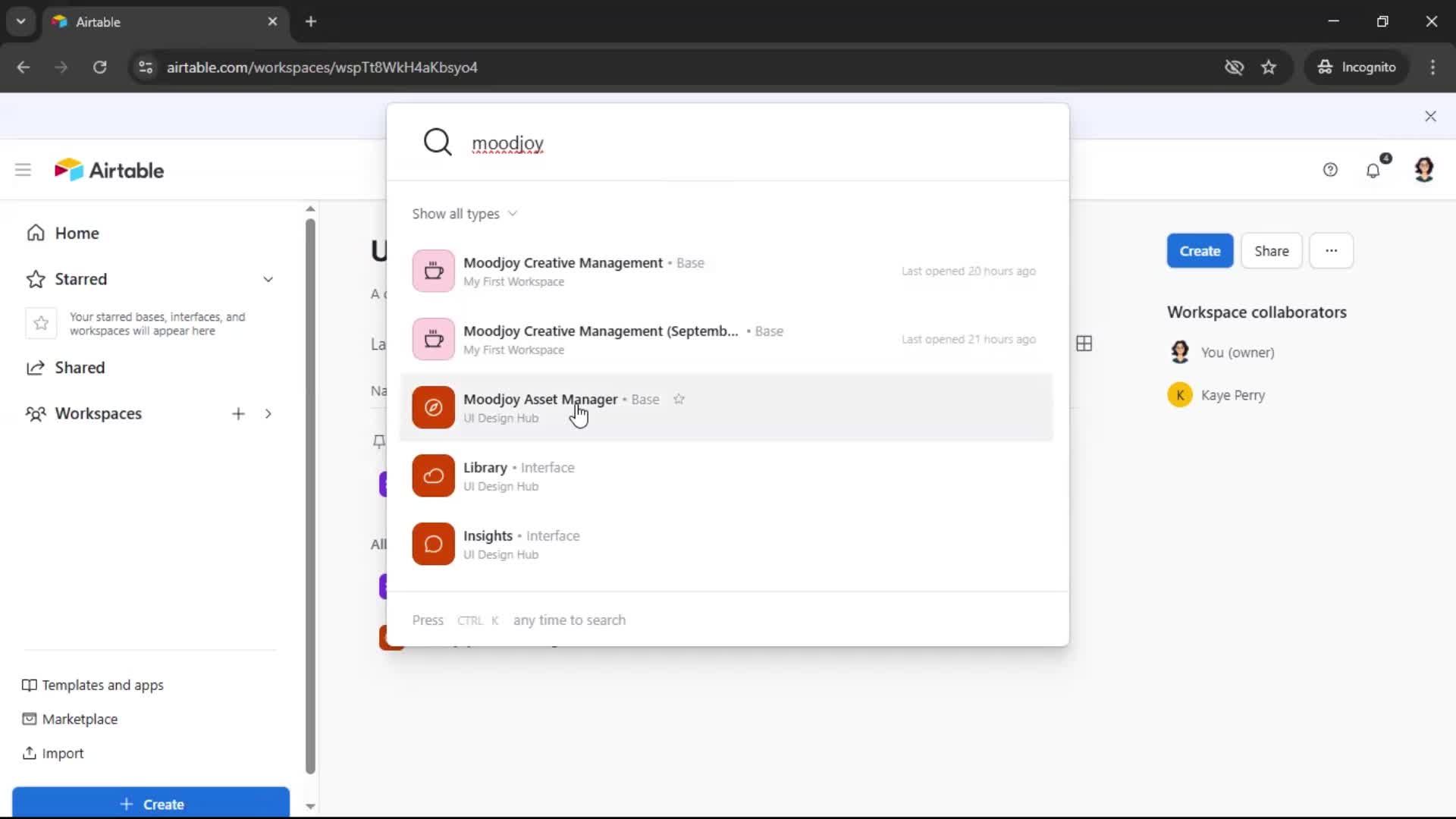
Task: Click sidebar scroll up arrow
Action: click(x=310, y=209)
